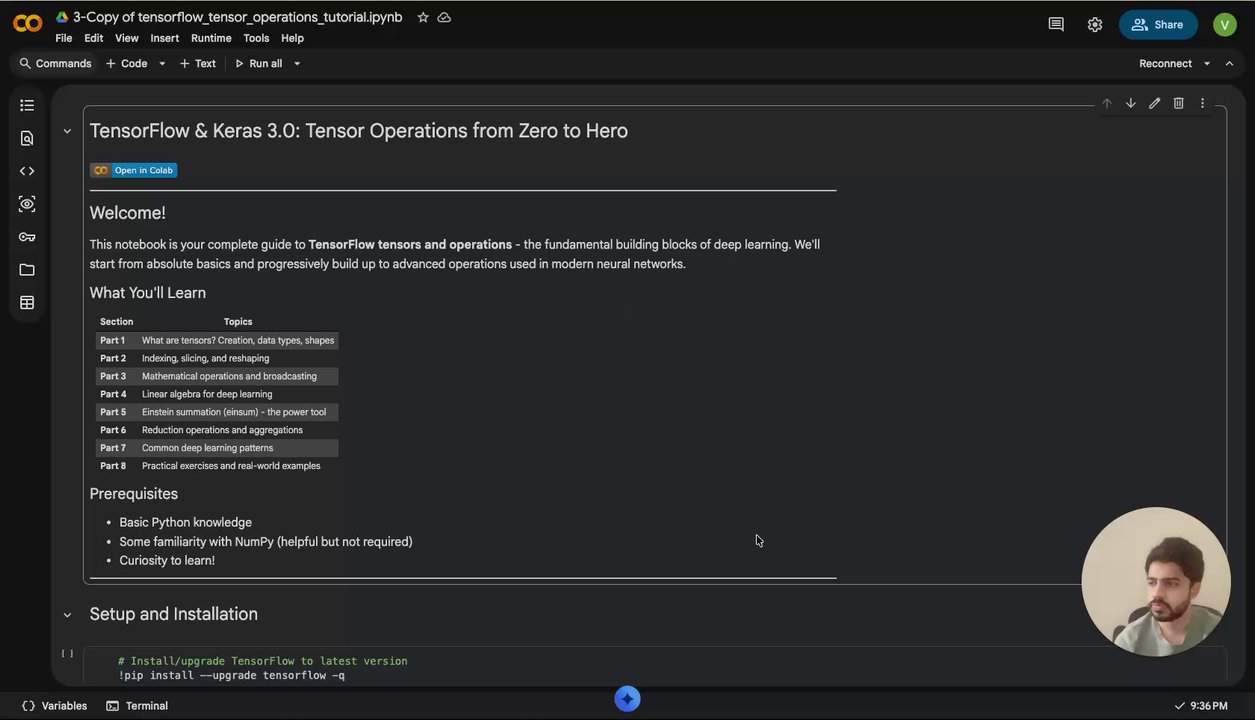
Task: Open the variable inspector eye icon
Action: click(27, 204)
